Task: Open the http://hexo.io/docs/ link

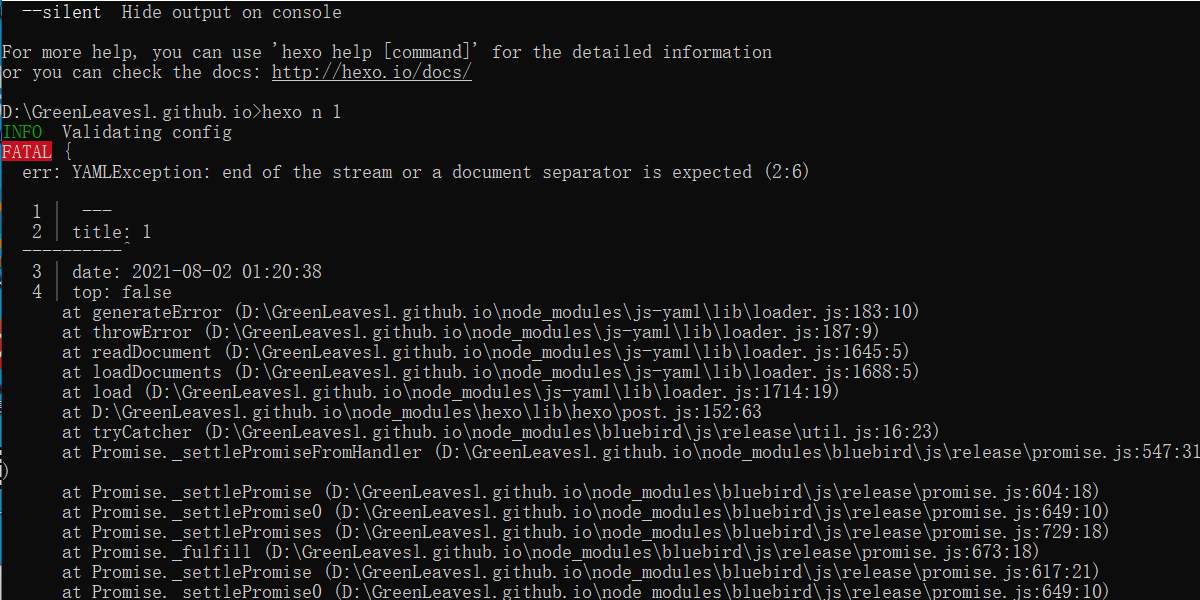Action: click(x=372, y=72)
